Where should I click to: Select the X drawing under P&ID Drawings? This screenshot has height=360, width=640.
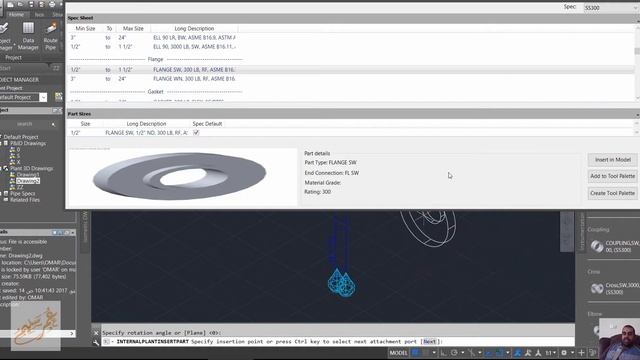pos(18,162)
